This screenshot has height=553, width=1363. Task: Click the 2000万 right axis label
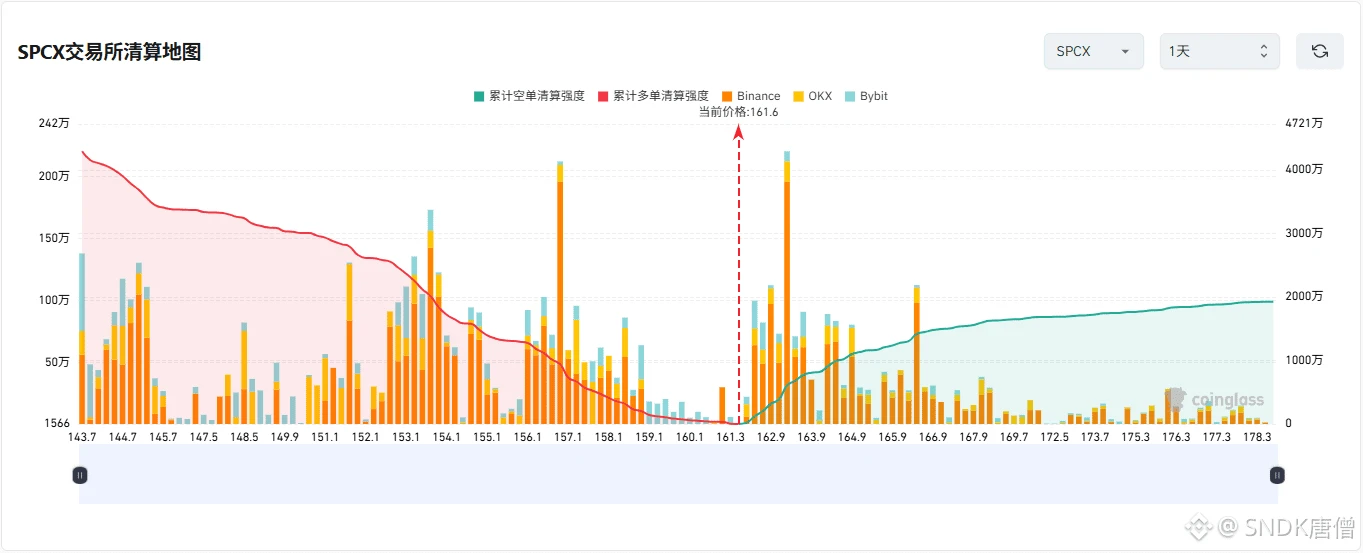pos(1304,296)
